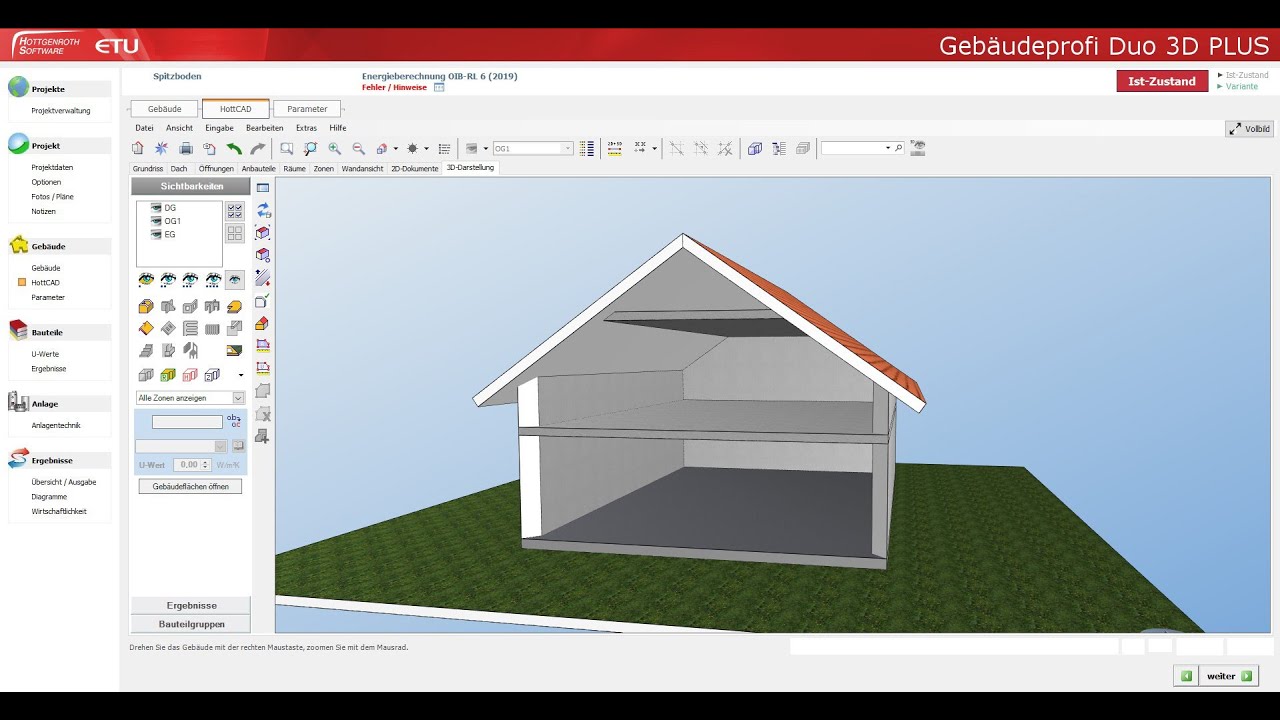Click the zoom in magnifier icon
Image resolution: width=1280 pixels, height=720 pixels.
[334, 148]
